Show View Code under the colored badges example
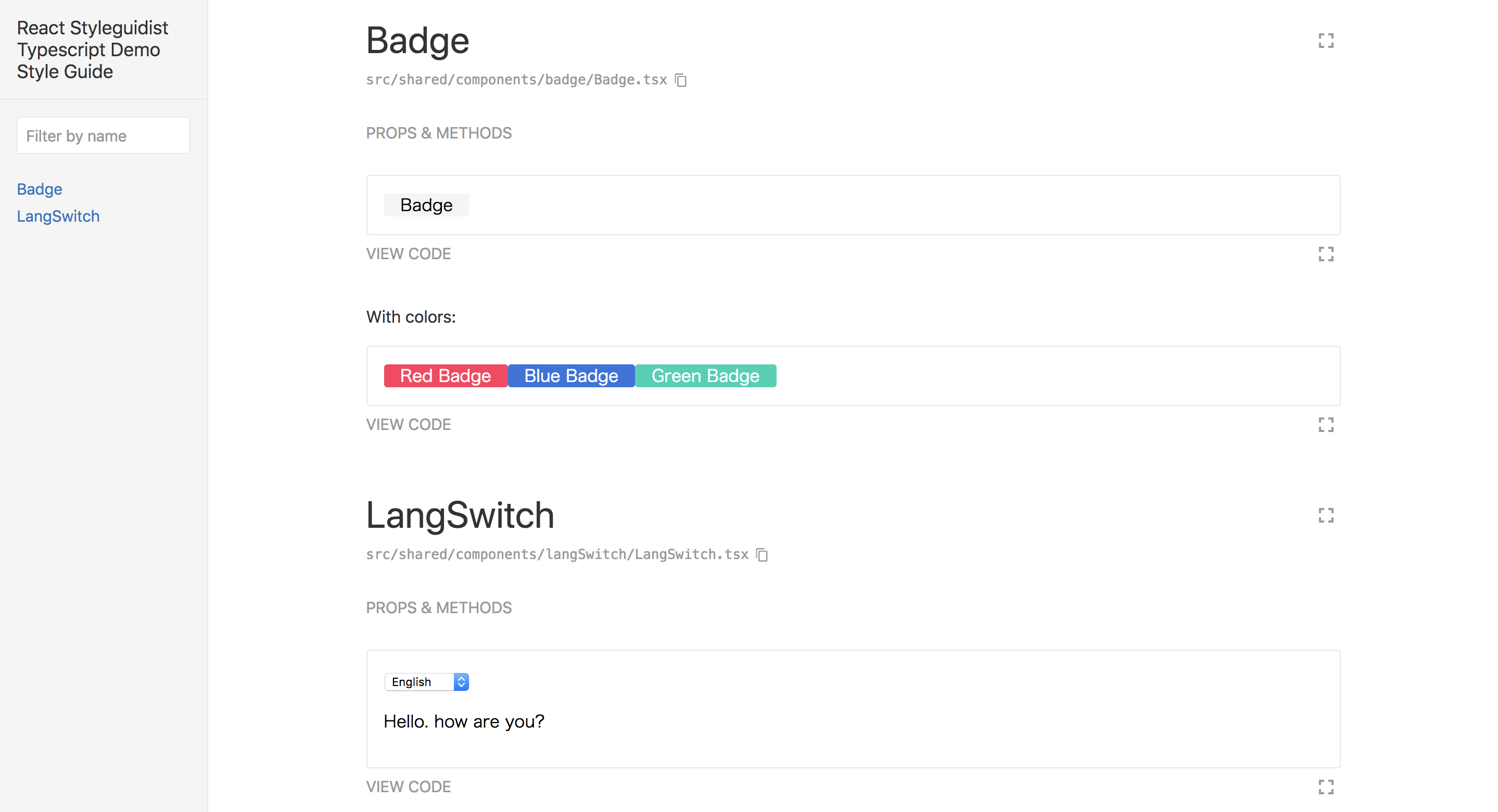Screen dimensions: 1498x812 coord(408,425)
